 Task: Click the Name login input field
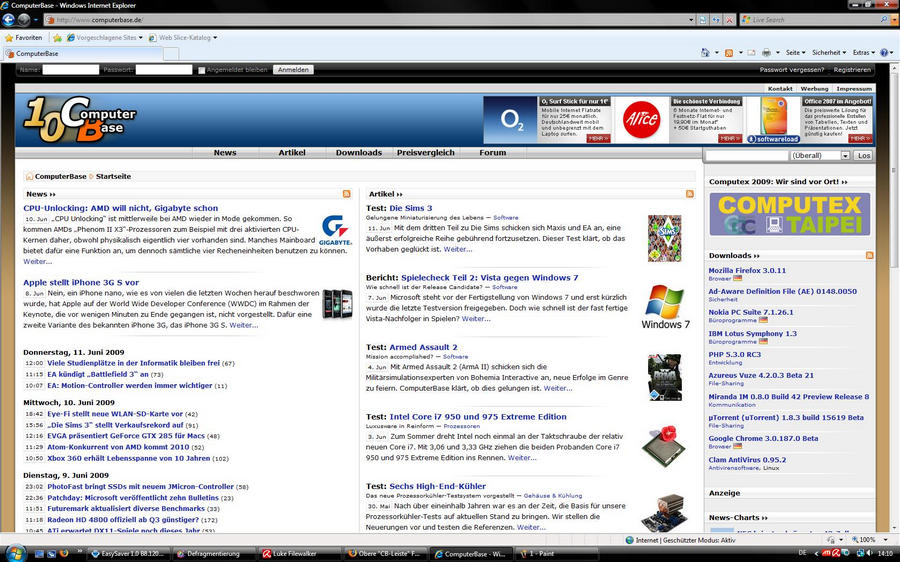71,70
